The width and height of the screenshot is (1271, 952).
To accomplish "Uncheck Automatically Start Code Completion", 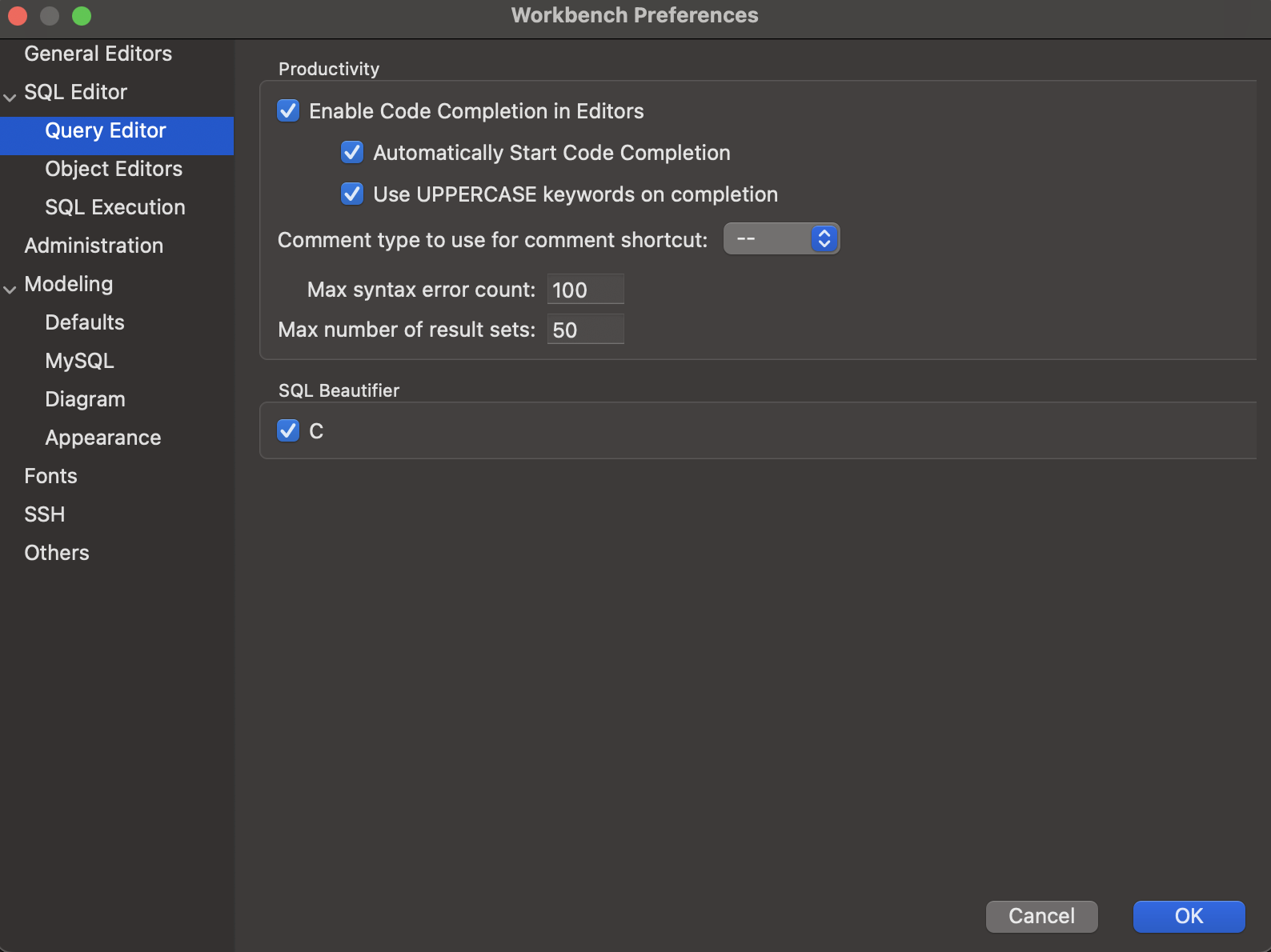I will click(352, 152).
